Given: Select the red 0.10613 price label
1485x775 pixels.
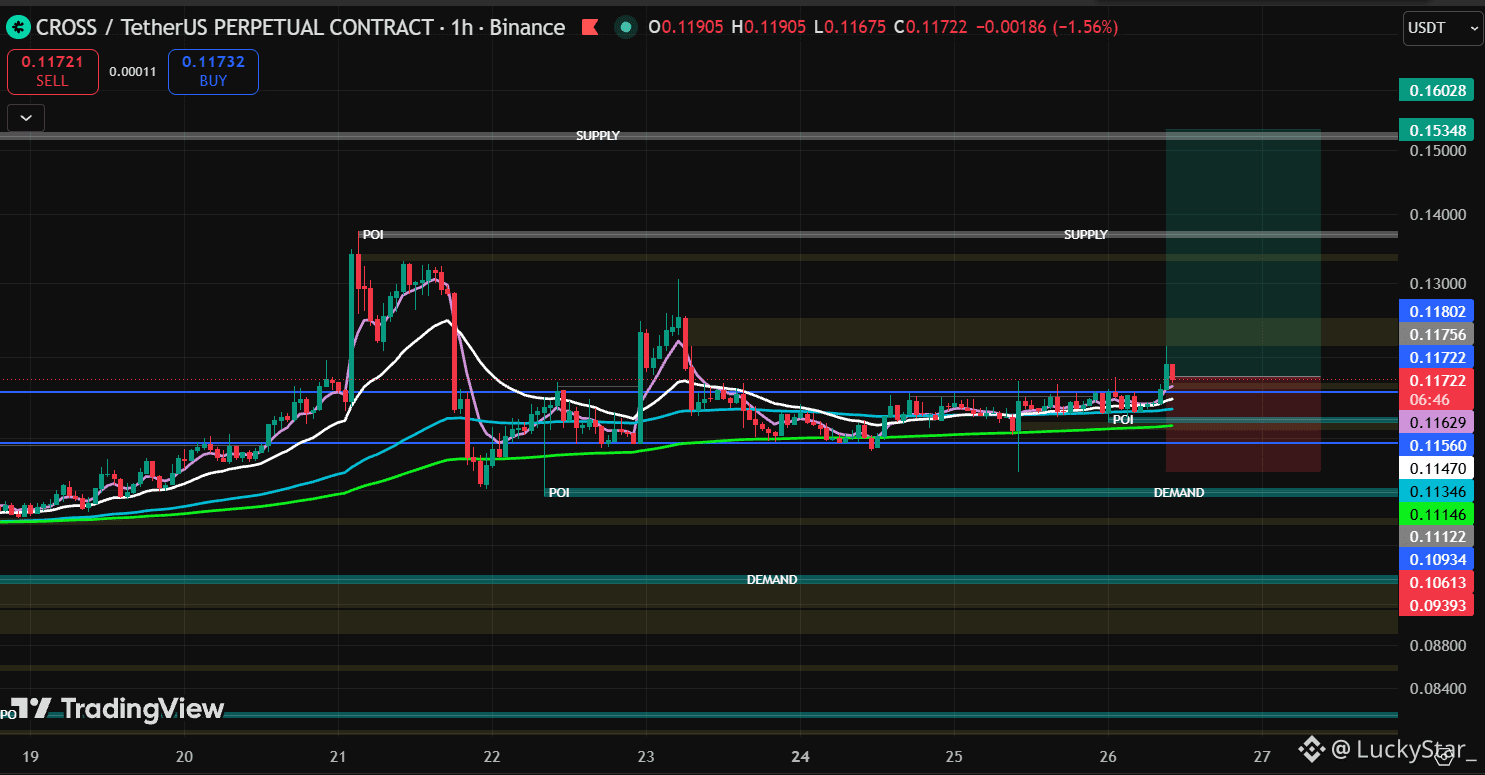Looking at the screenshot, I should pos(1437,583).
